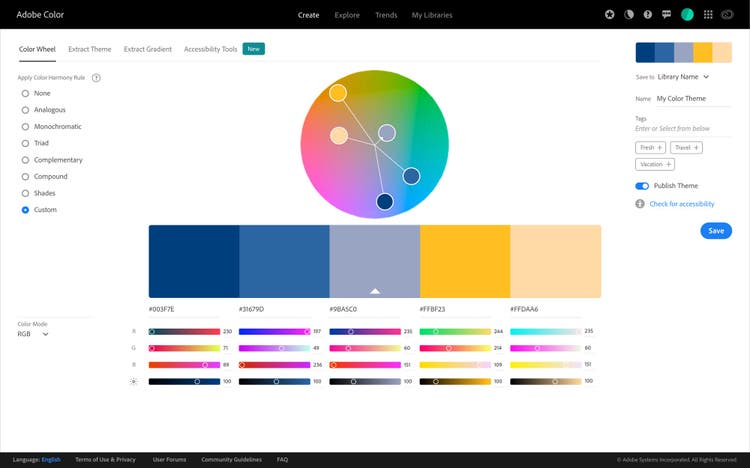Switch to the Extract Theme tab
The height and width of the screenshot is (468, 750).
(89, 49)
